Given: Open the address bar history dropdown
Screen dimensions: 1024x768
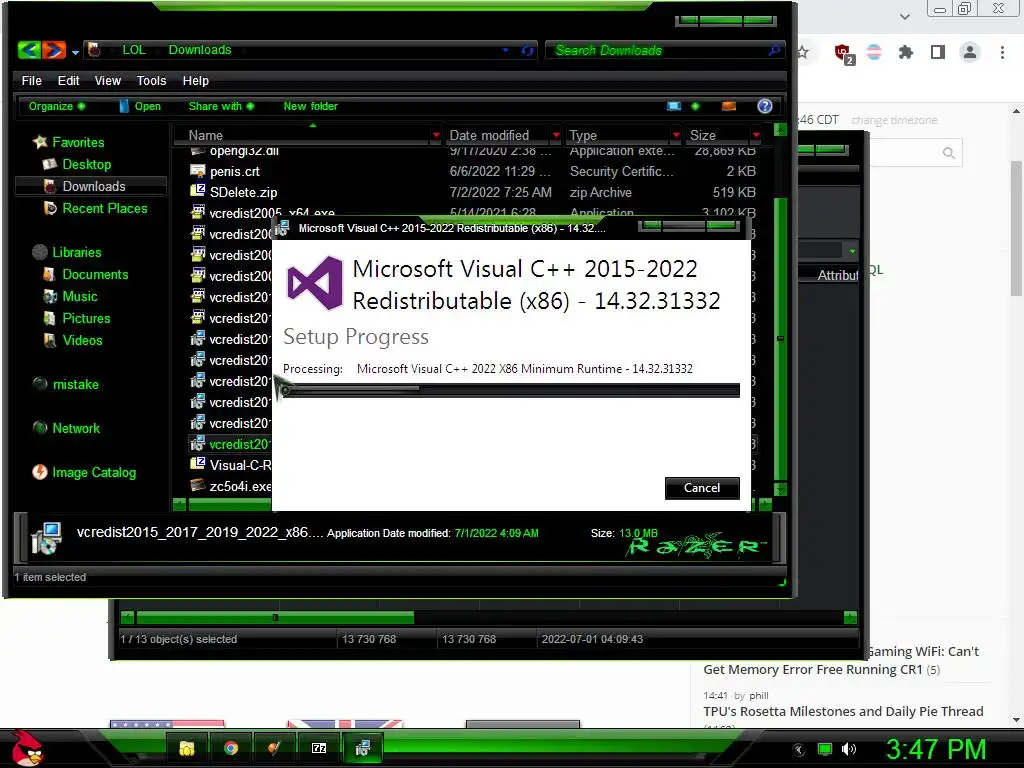Looking at the screenshot, I should click(505, 50).
